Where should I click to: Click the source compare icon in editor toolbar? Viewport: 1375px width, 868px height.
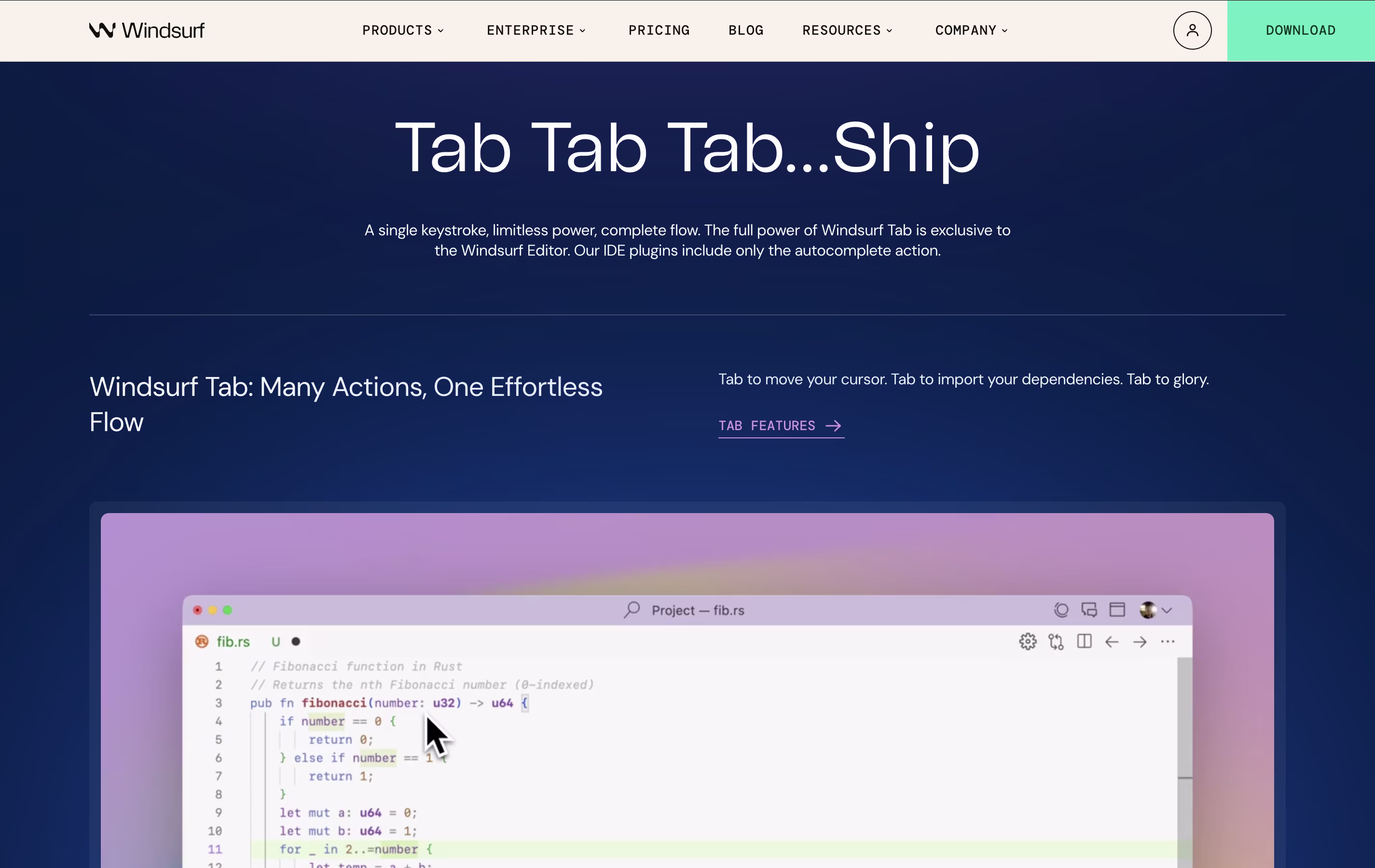coord(1056,641)
